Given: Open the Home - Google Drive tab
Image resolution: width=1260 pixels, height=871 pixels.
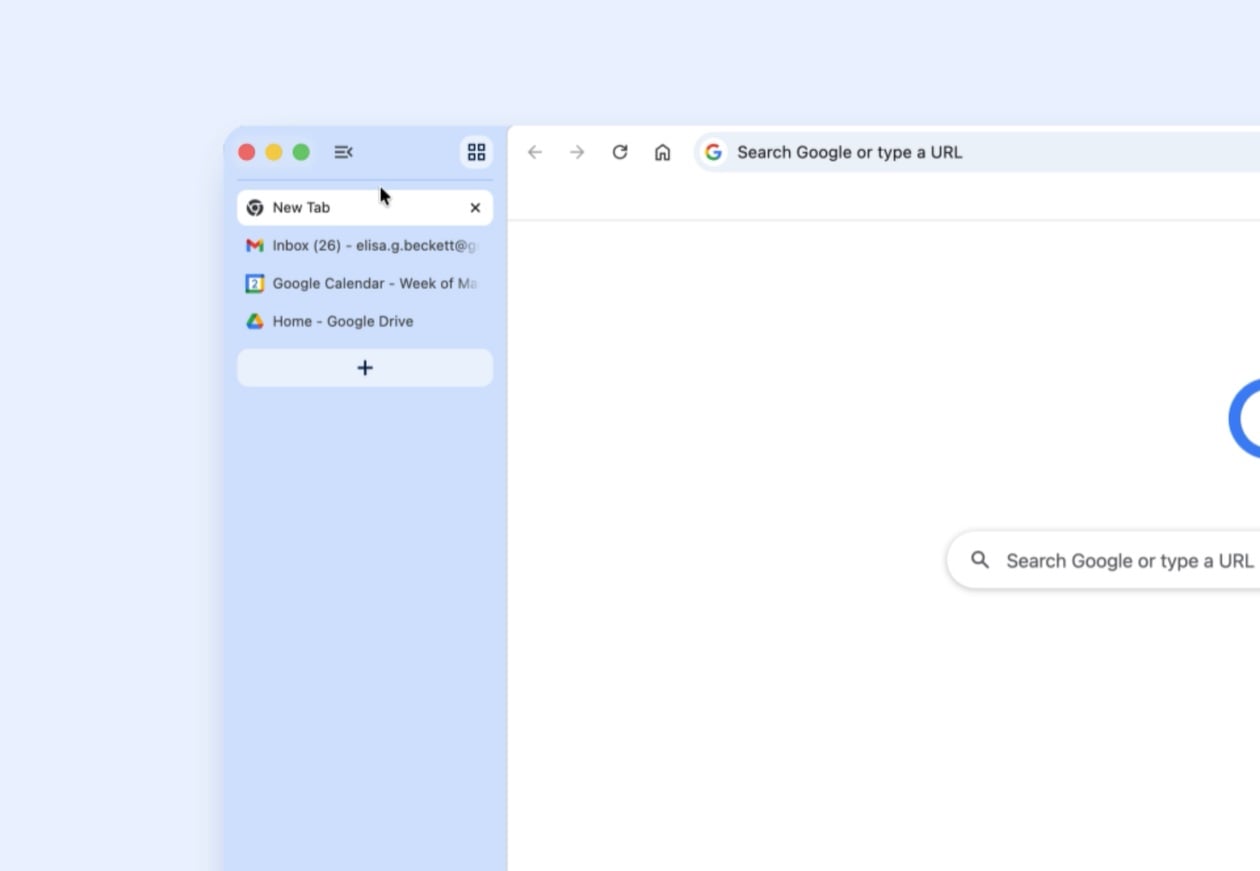Looking at the screenshot, I should click(343, 321).
